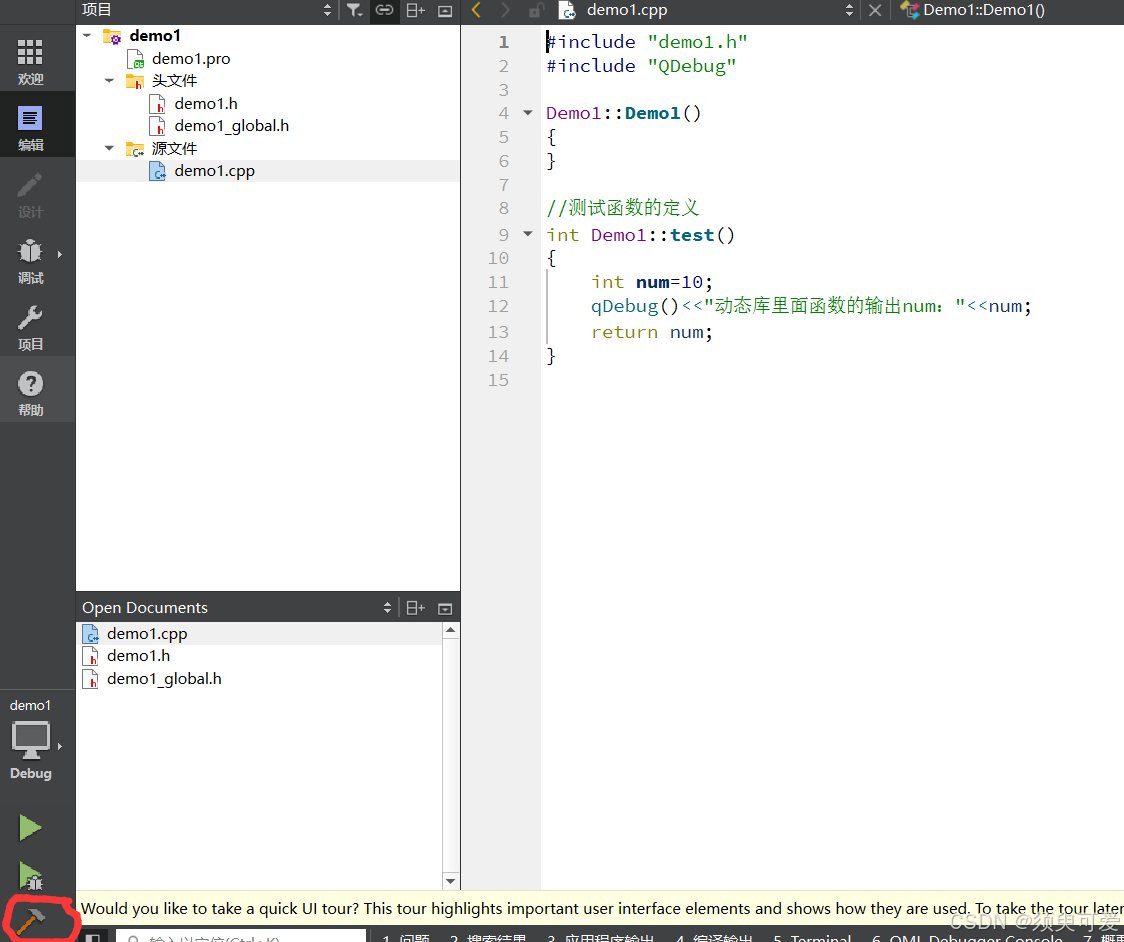Image resolution: width=1124 pixels, height=942 pixels.
Task: Expand the kit selector side arrow
Action: [60, 746]
